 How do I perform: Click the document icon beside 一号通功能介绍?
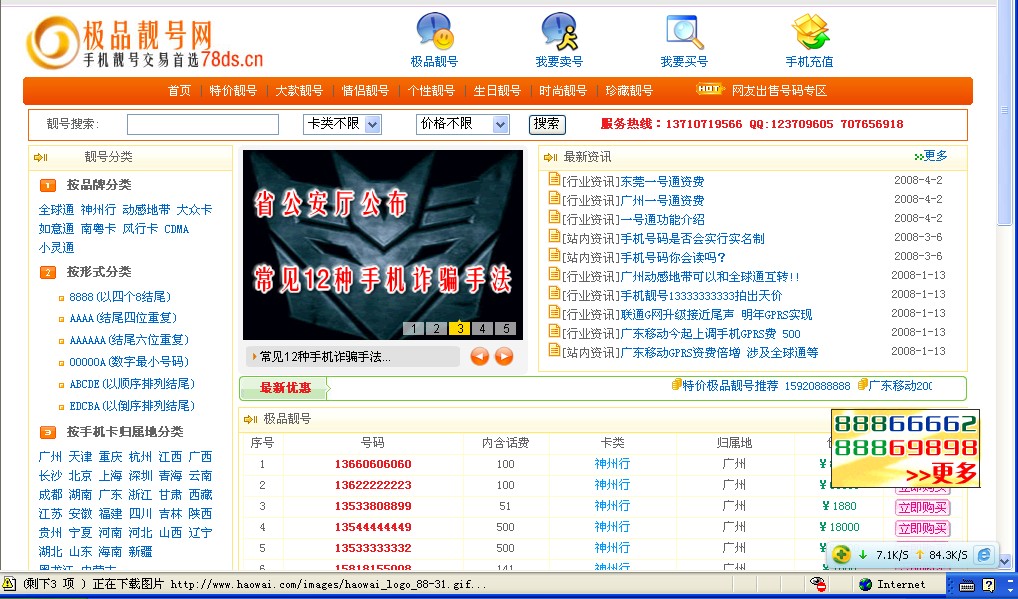click(554, 217)
